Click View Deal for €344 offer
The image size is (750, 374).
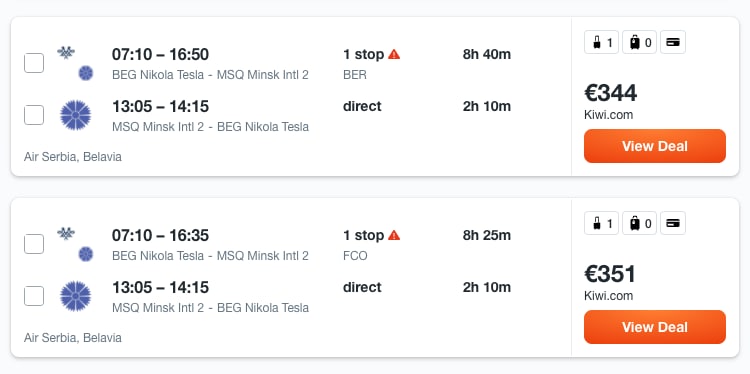[x=655, y=146]
